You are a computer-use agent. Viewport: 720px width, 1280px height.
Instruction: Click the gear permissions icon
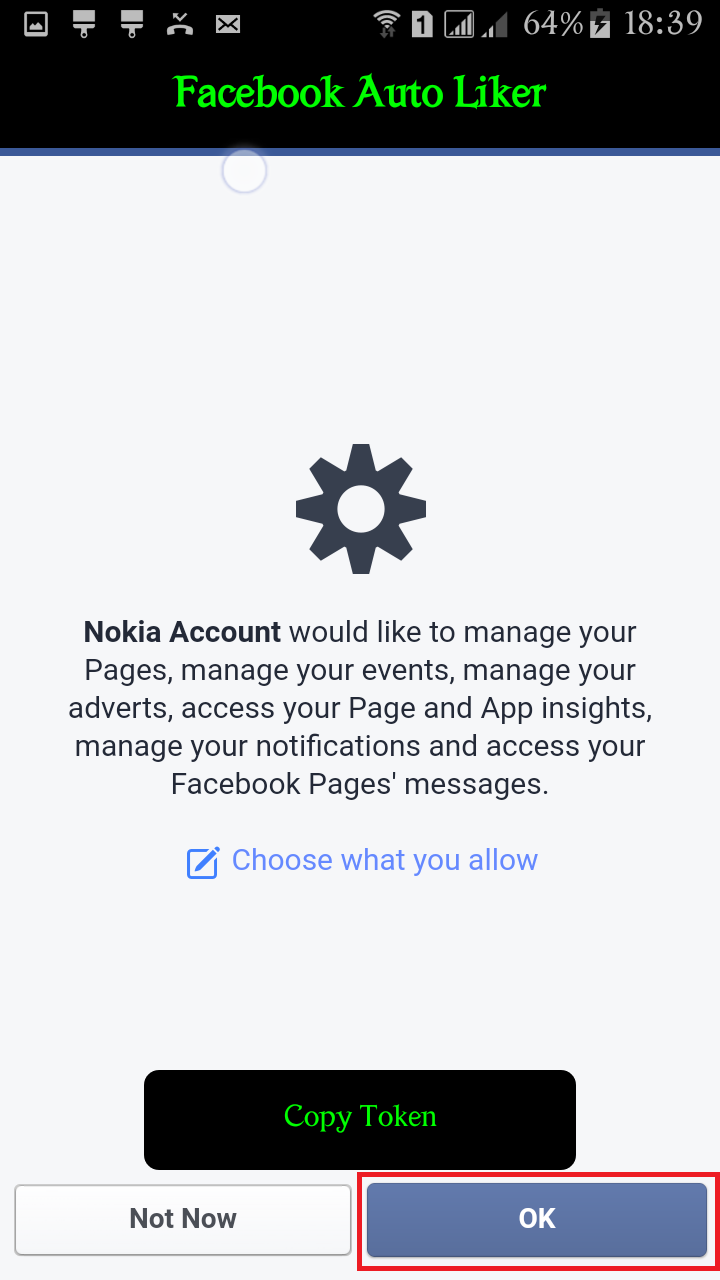pyautogui.click(x=360, y=508)
